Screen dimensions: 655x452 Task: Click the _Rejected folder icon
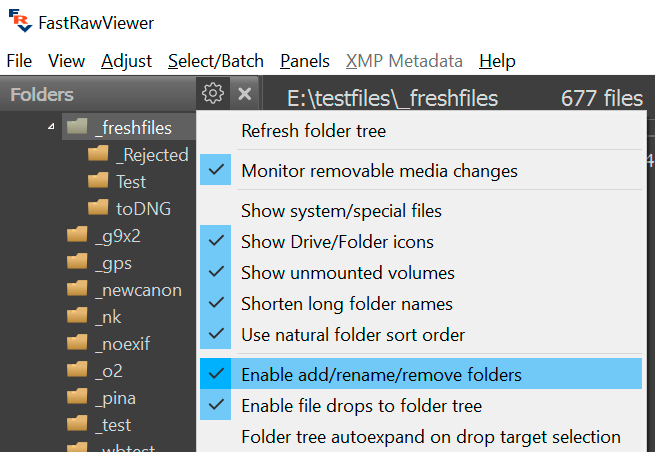click(98, 154)
